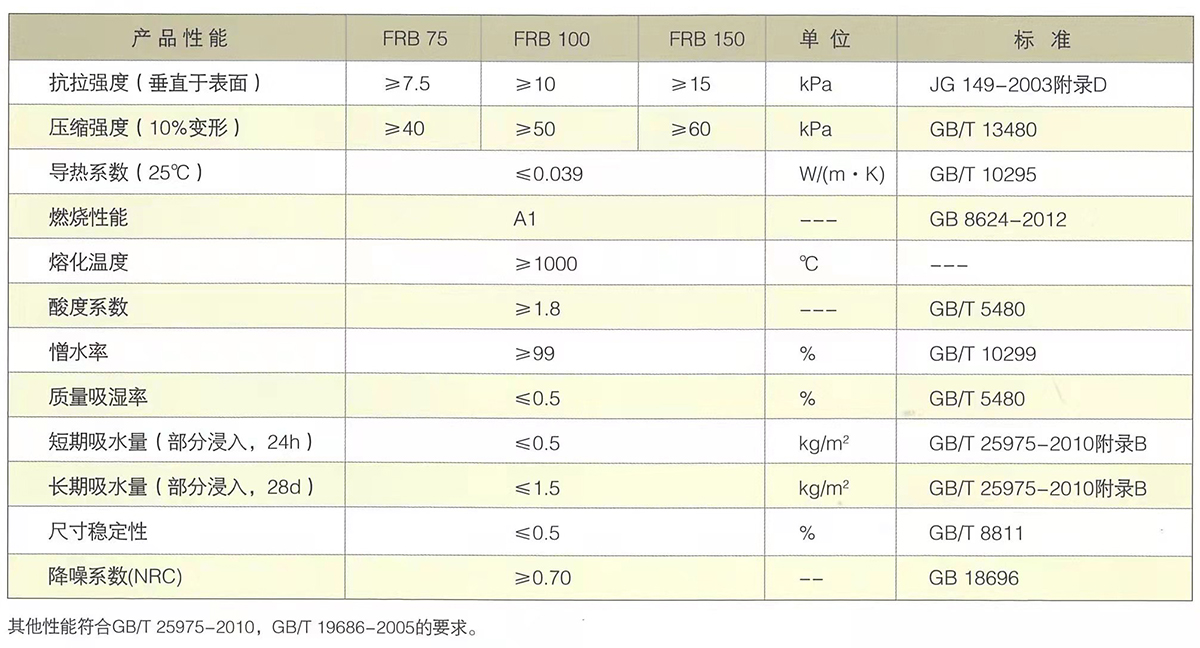The image size is (1200, 648).
Task: Select the ≥1000 melting temperature value
Action: point(546,264)
